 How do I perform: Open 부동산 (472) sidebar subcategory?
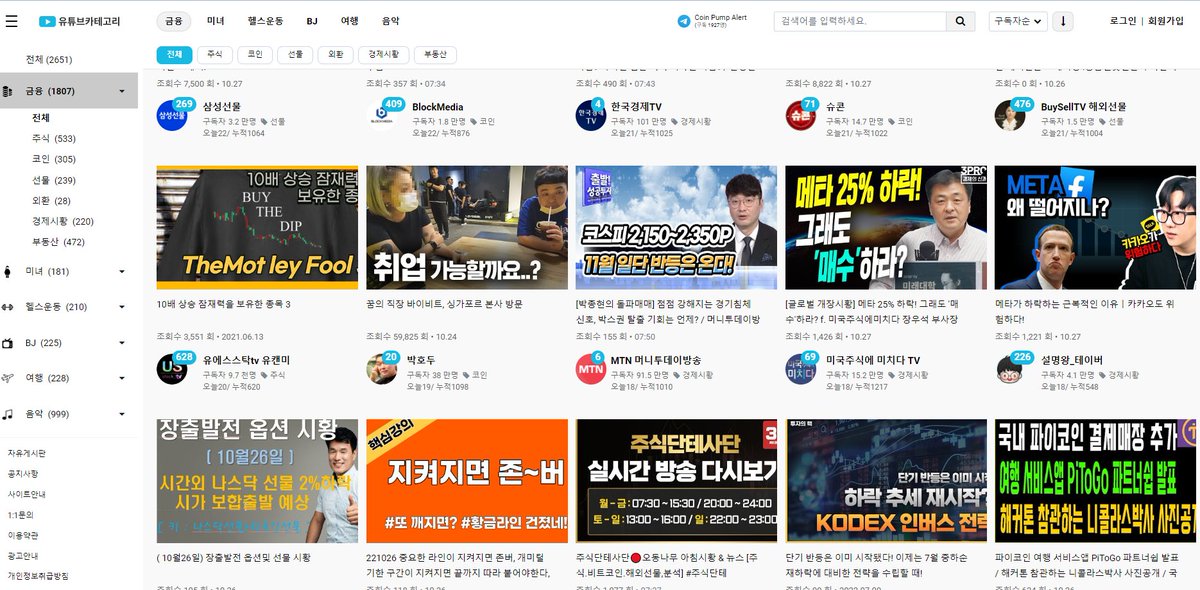(x=59, y=242)
